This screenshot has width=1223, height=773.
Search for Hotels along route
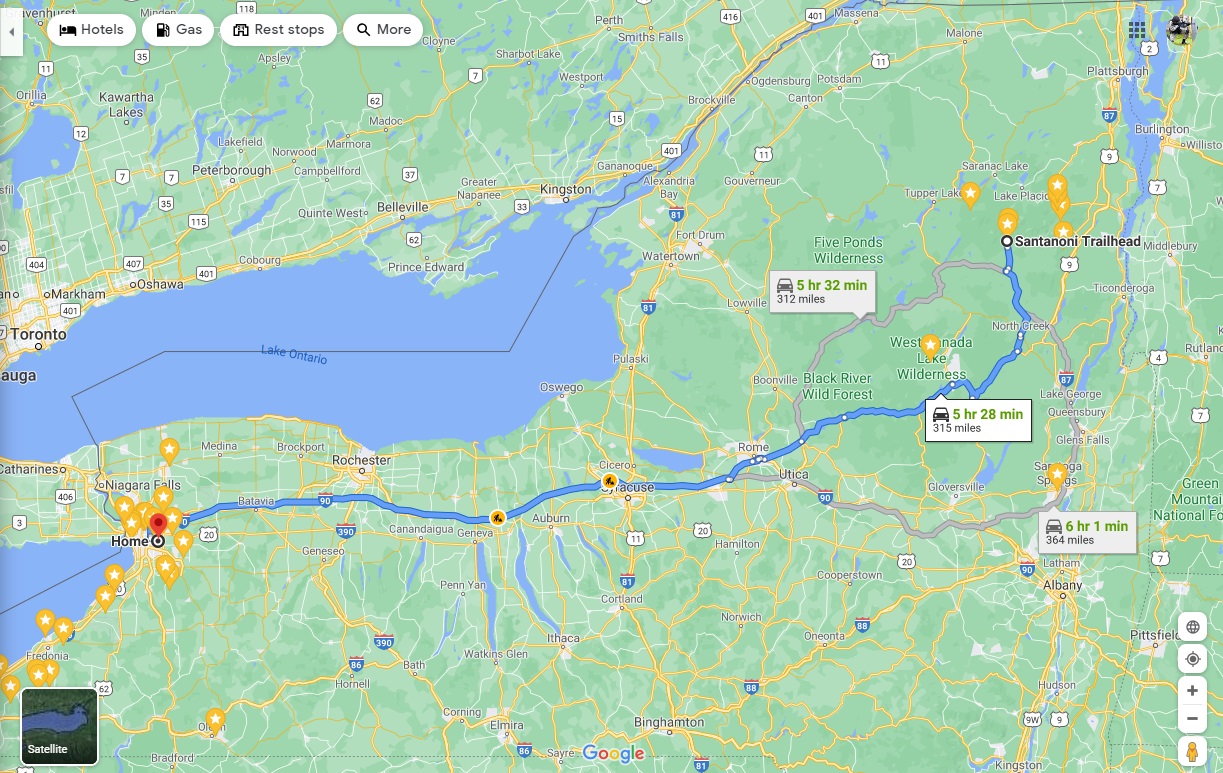[x=91, y=30]
